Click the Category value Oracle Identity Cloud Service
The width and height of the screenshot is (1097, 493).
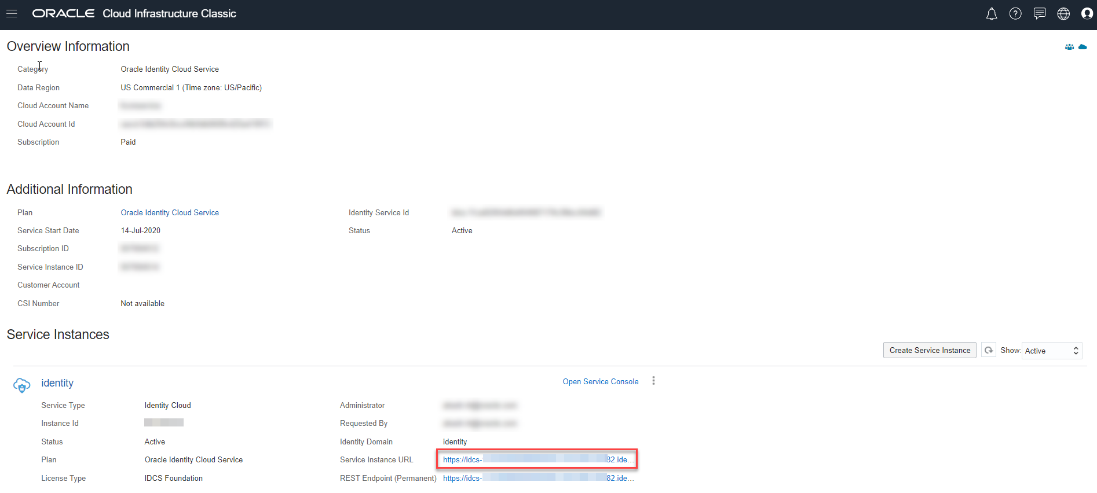[x=170, y=69]
